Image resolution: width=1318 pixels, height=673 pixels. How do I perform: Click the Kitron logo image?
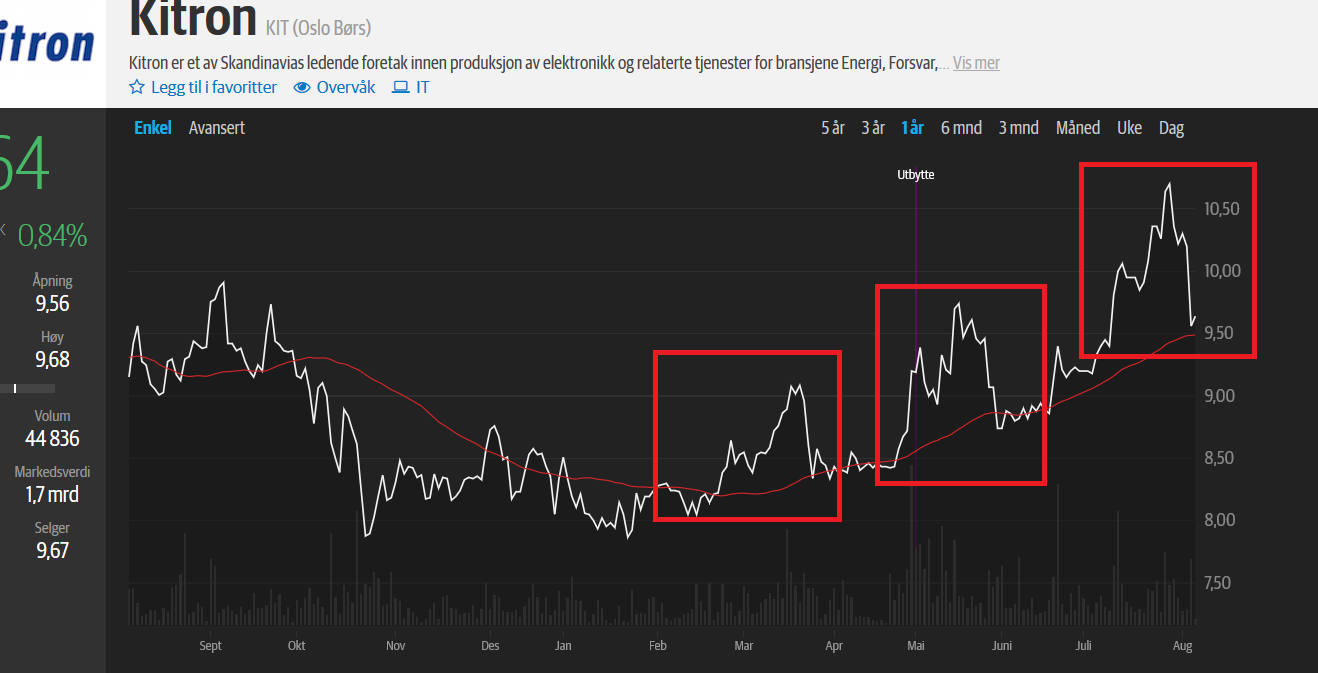pos(47,43)
